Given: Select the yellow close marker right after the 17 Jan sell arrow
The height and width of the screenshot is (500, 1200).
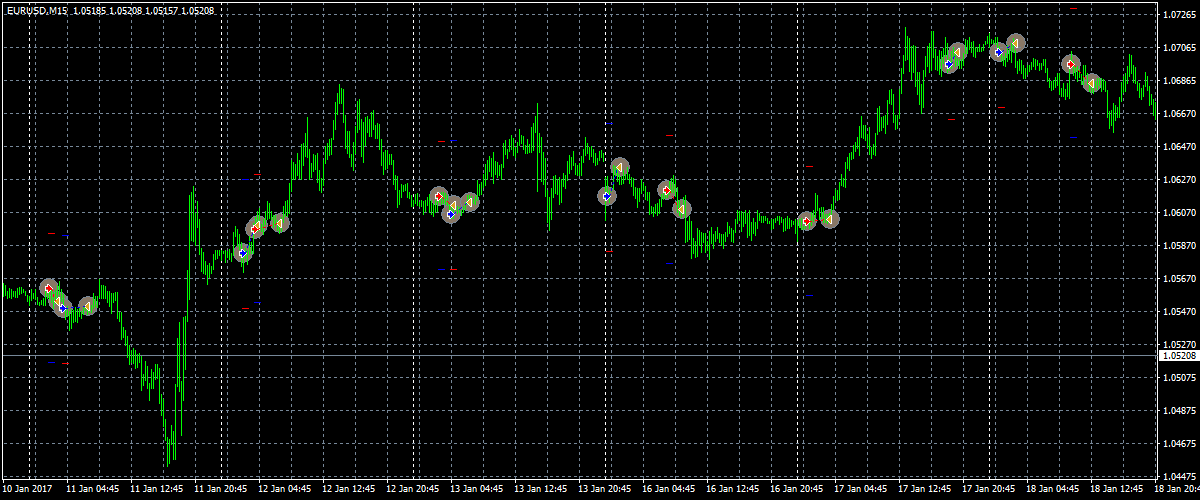Looking at the screenshot, I should [829, 219].
